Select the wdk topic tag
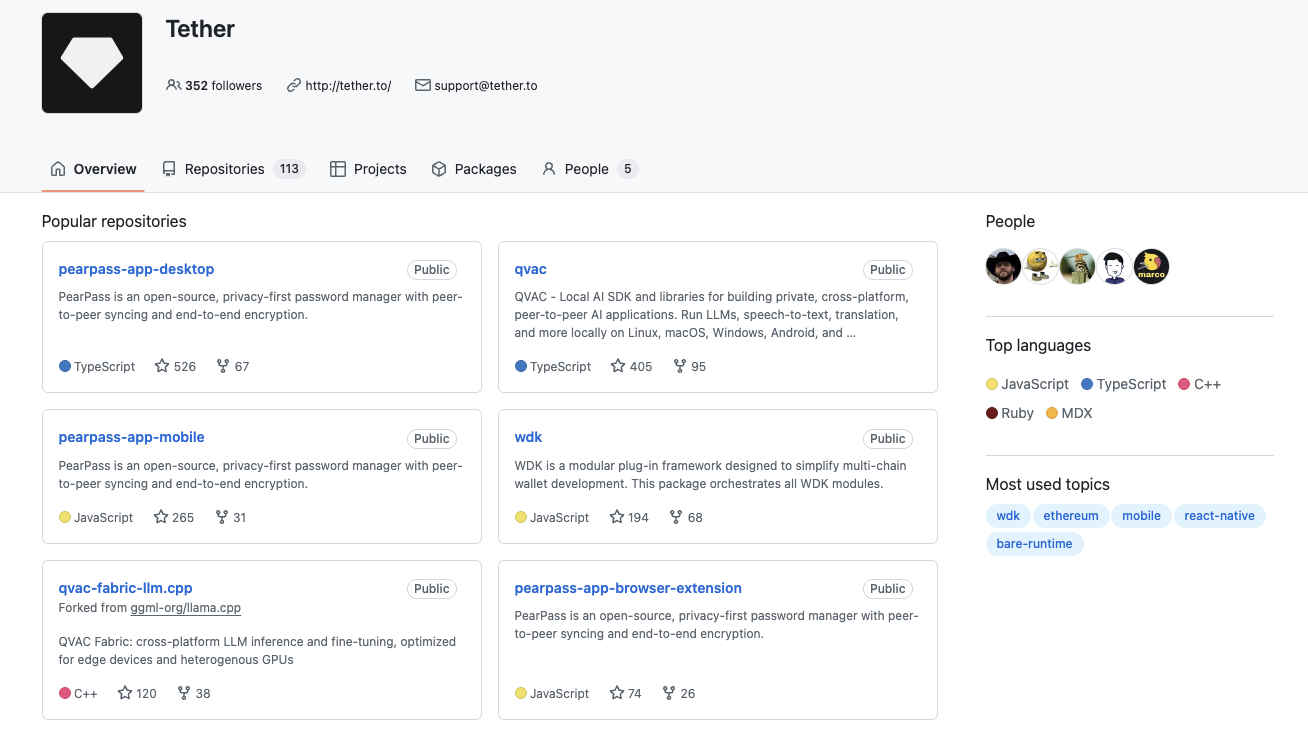The height and width of the screenshot is (739, 1308). click(x=1008, y=516)
